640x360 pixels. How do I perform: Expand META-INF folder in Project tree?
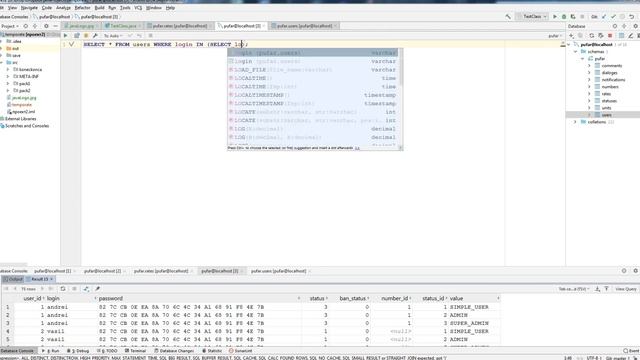8,76
